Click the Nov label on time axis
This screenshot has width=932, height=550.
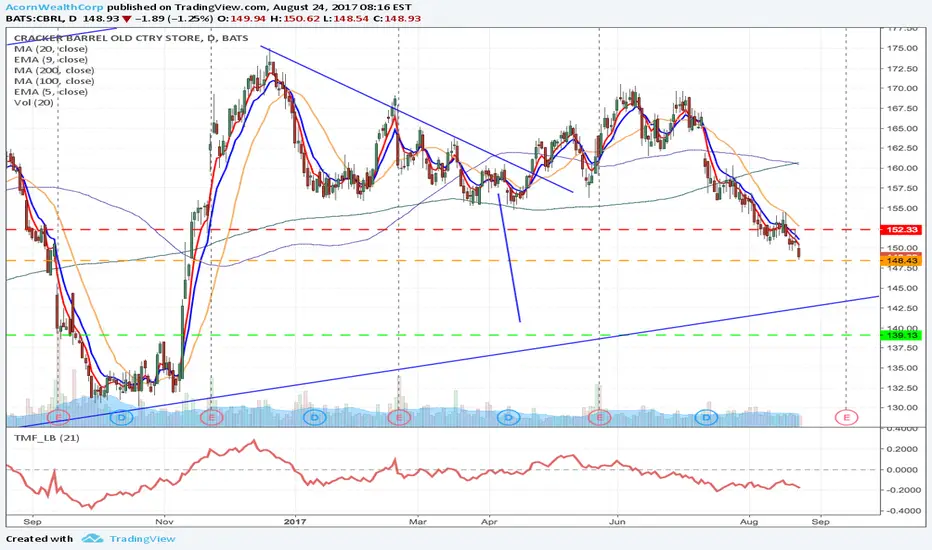[x=164, y=521]
